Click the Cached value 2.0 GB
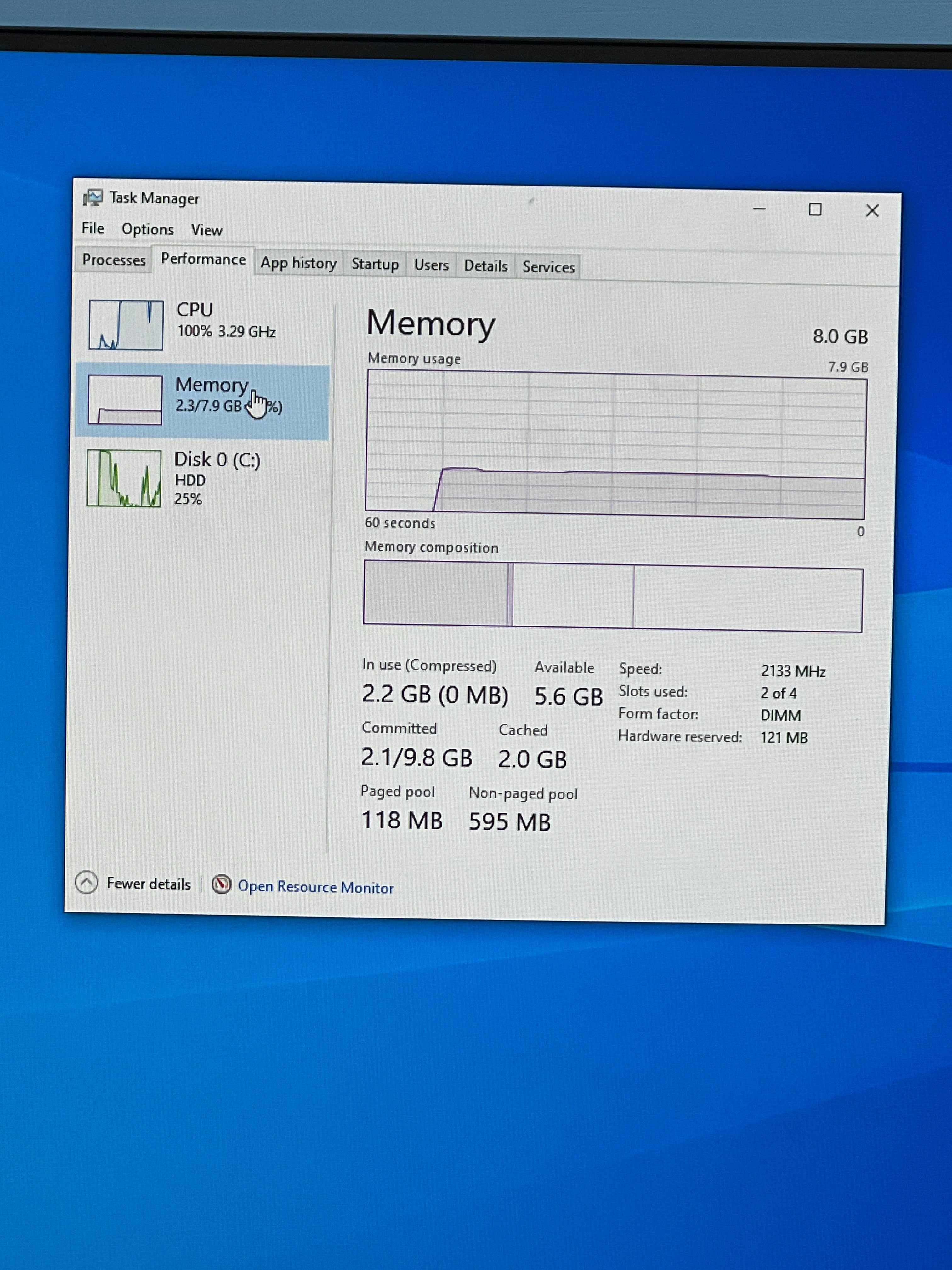 coord(532,760)
